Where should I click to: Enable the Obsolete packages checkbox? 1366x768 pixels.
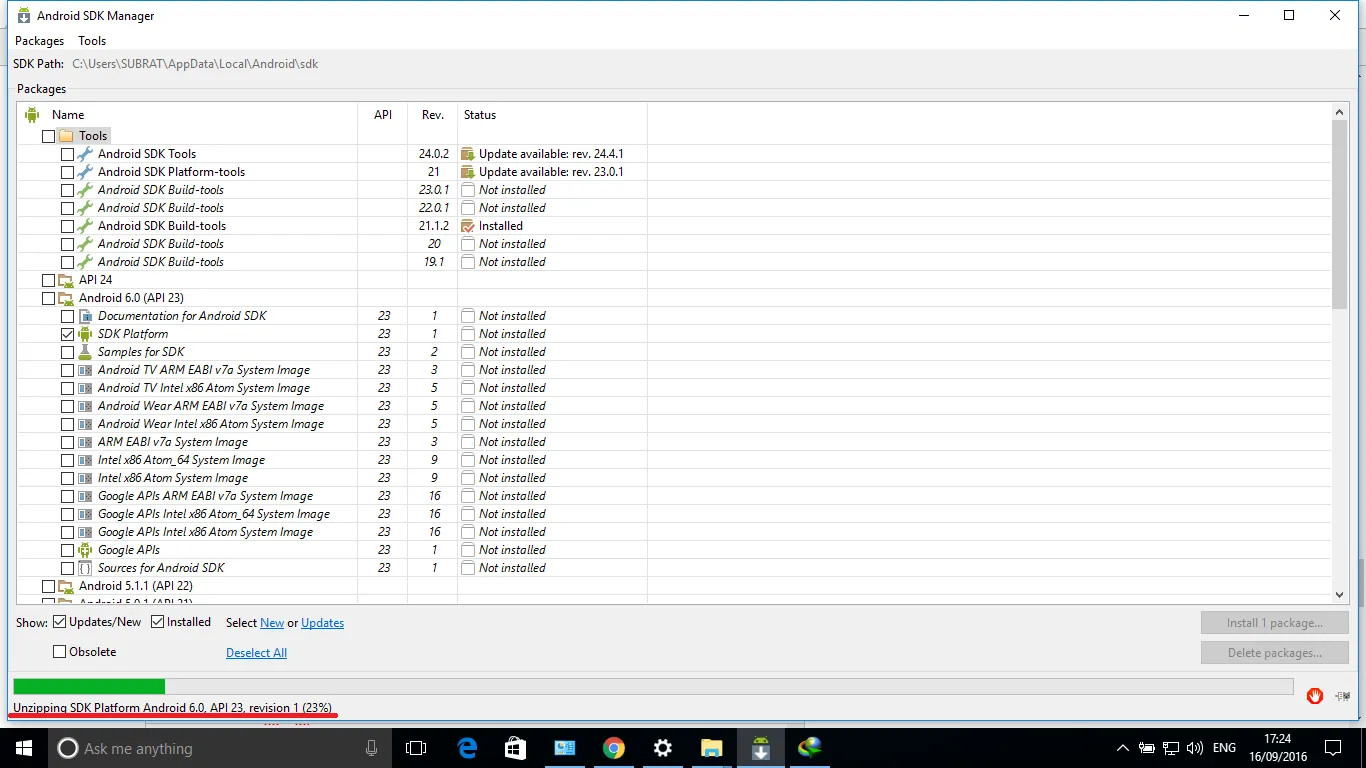(60, 652)
